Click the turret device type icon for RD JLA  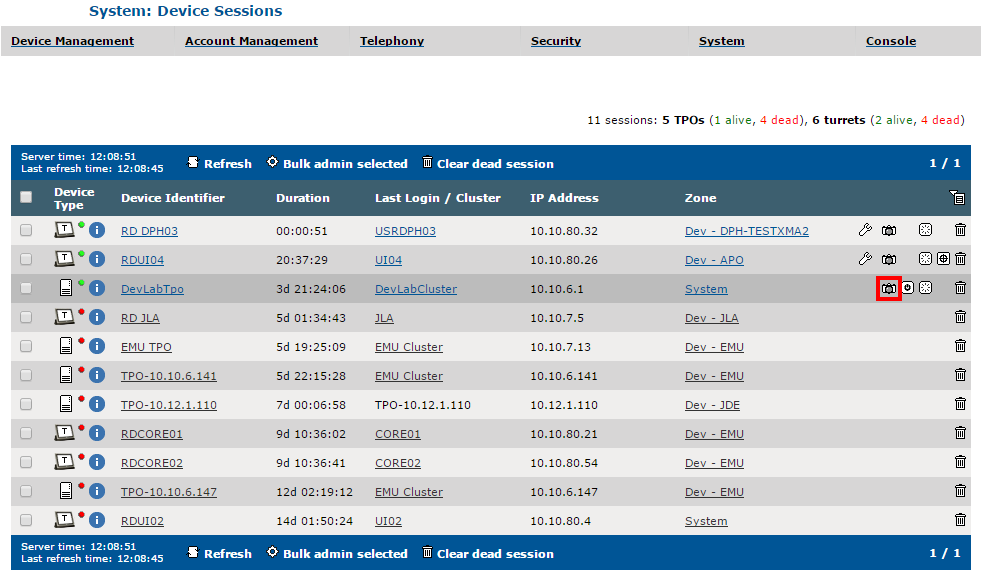(64, 317)
